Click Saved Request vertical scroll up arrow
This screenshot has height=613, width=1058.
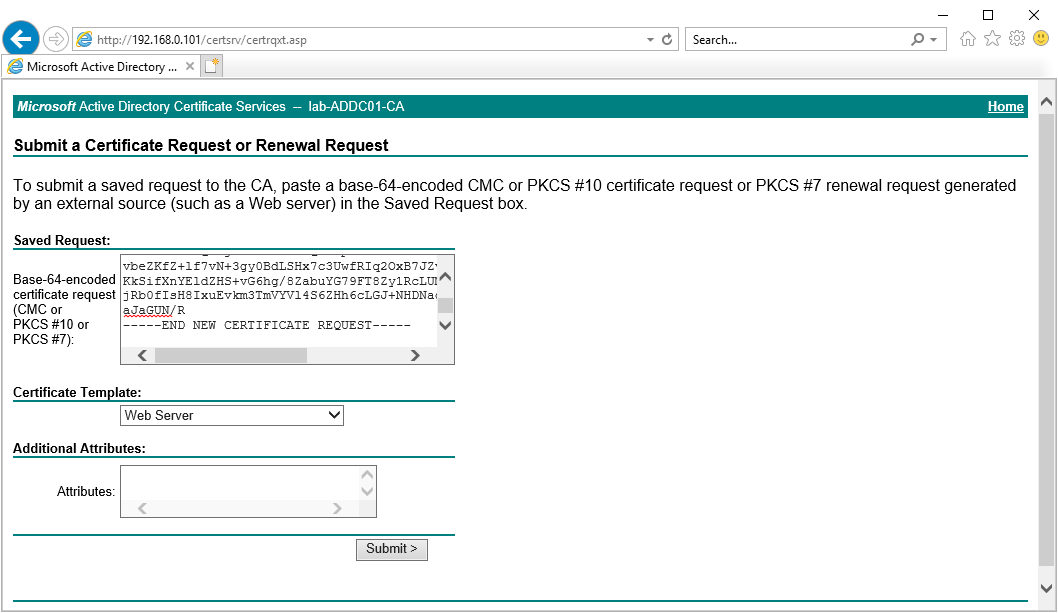445,277
